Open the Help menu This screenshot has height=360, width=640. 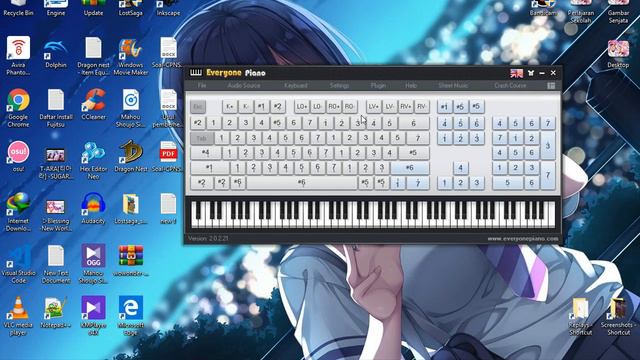pyautogui.click(x=411, y=86)
